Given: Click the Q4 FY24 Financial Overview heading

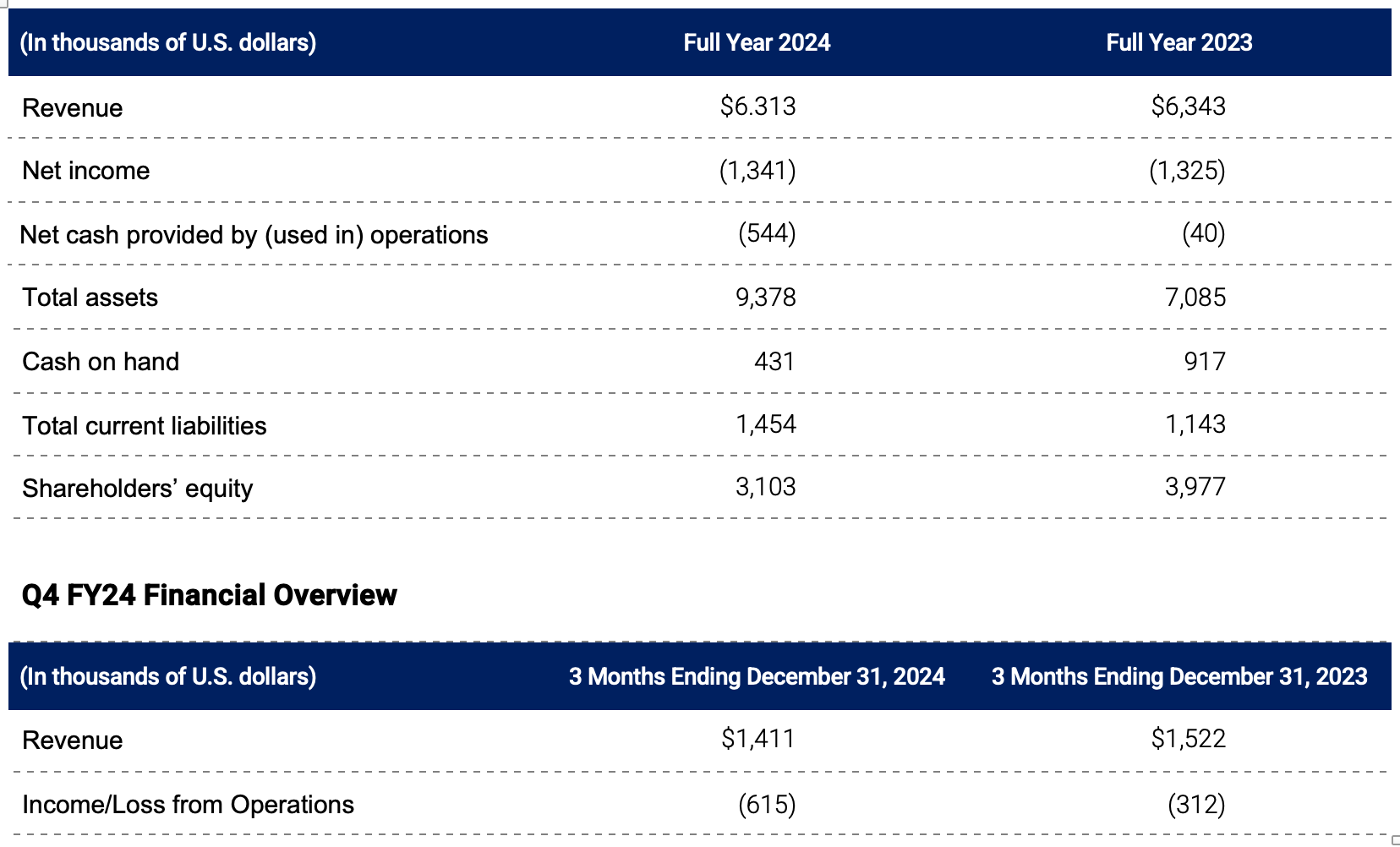Looking at the screenshot, I should tap(208, 595).
